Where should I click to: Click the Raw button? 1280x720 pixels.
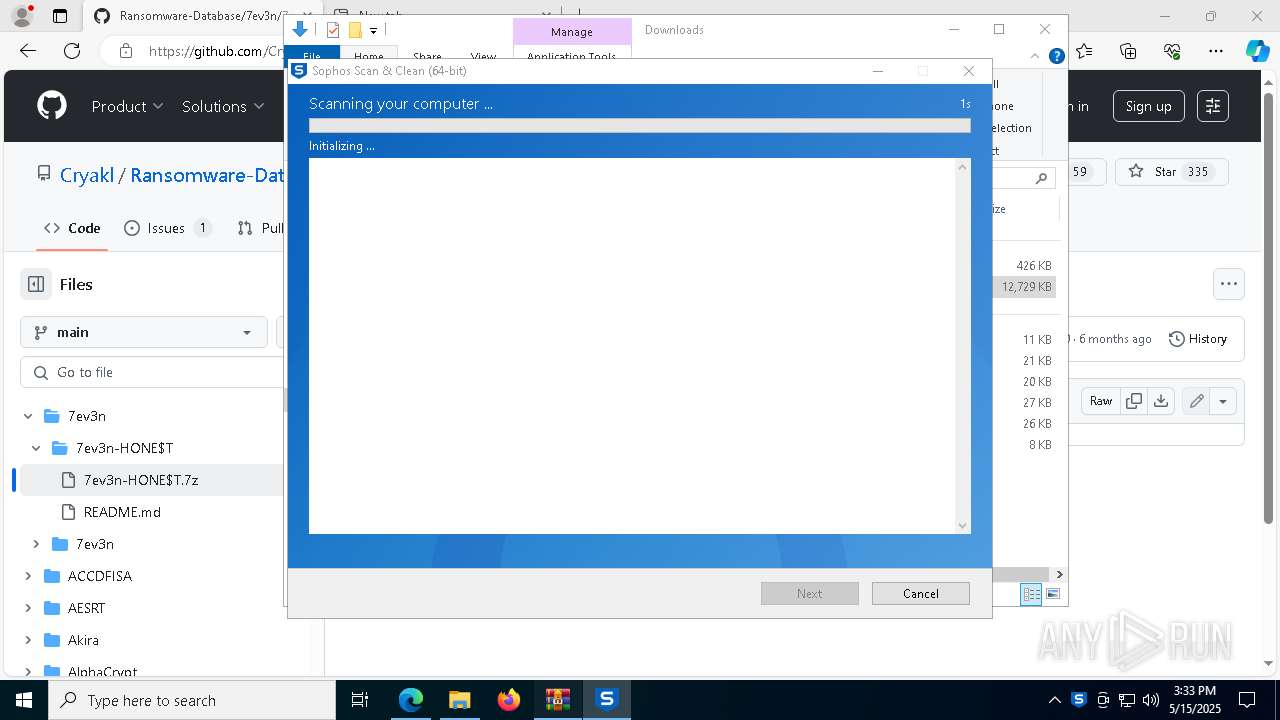1101,401
